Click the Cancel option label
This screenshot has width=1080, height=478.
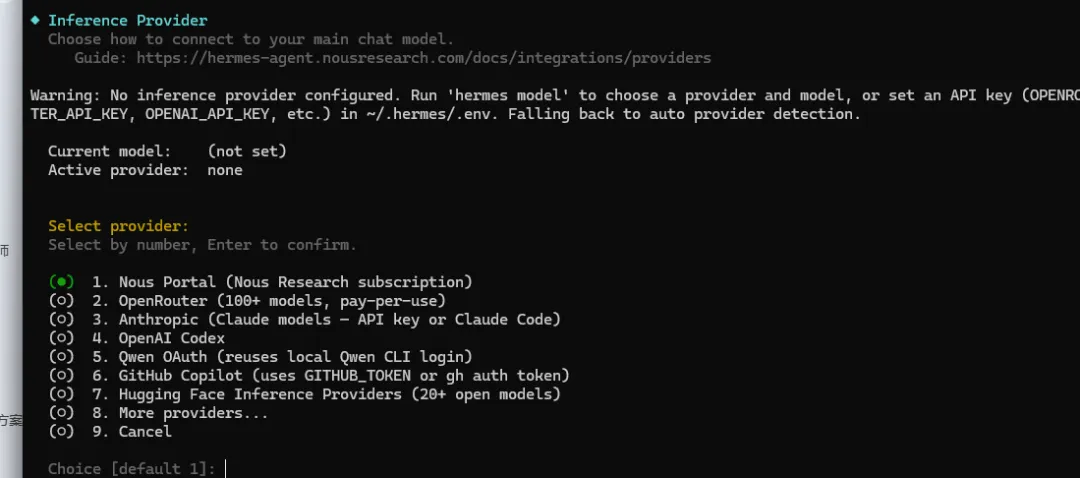(145, 431)
